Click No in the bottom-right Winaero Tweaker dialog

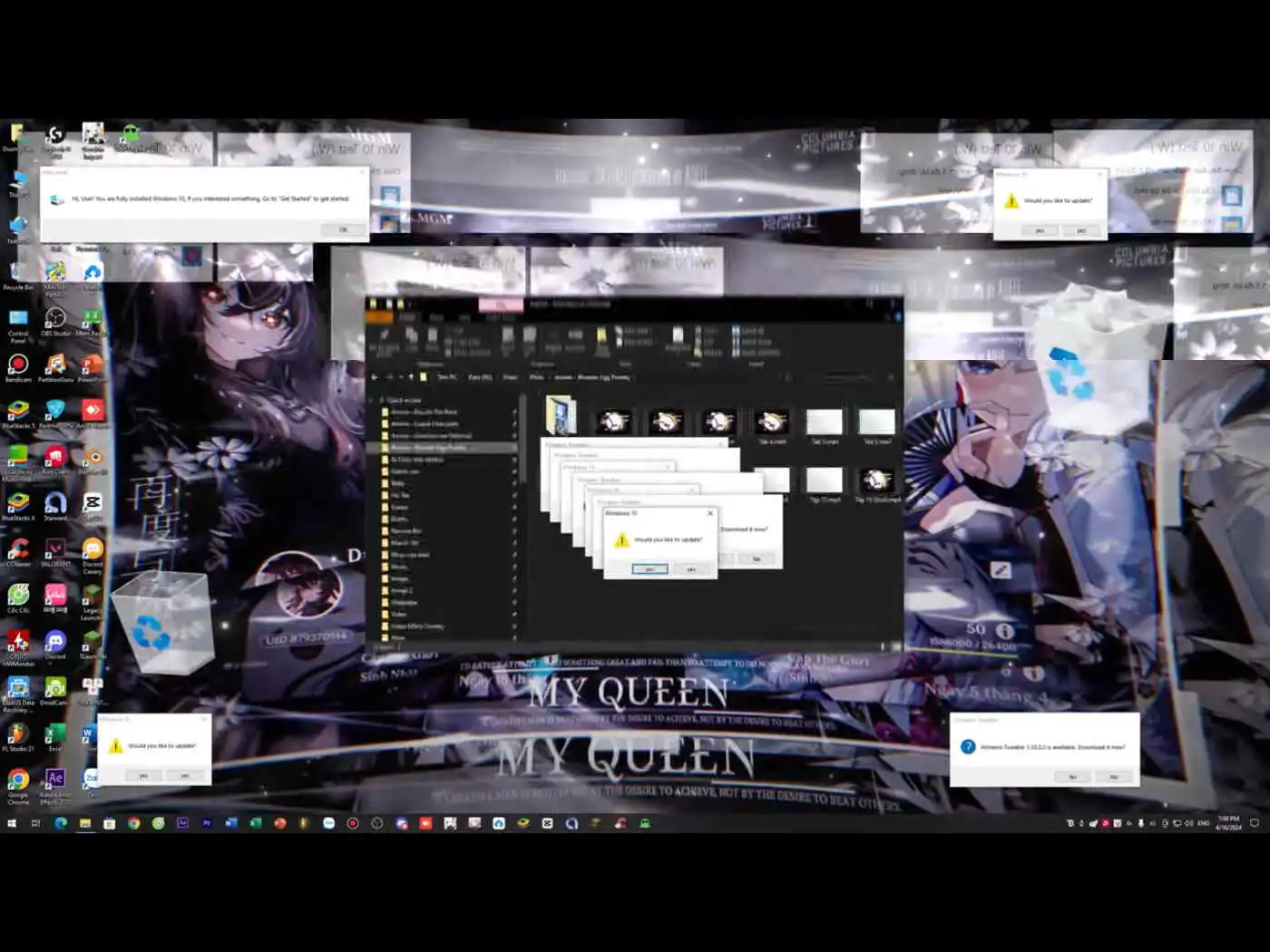click(1114, 777)
